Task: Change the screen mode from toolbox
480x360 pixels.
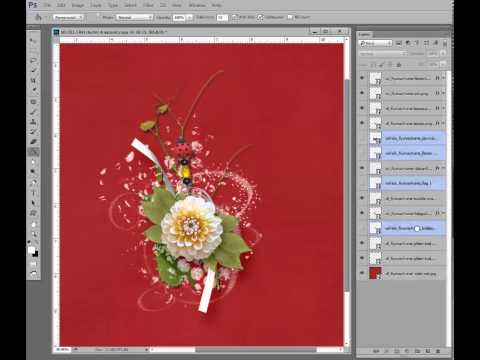Action: [x=33, y=274]
